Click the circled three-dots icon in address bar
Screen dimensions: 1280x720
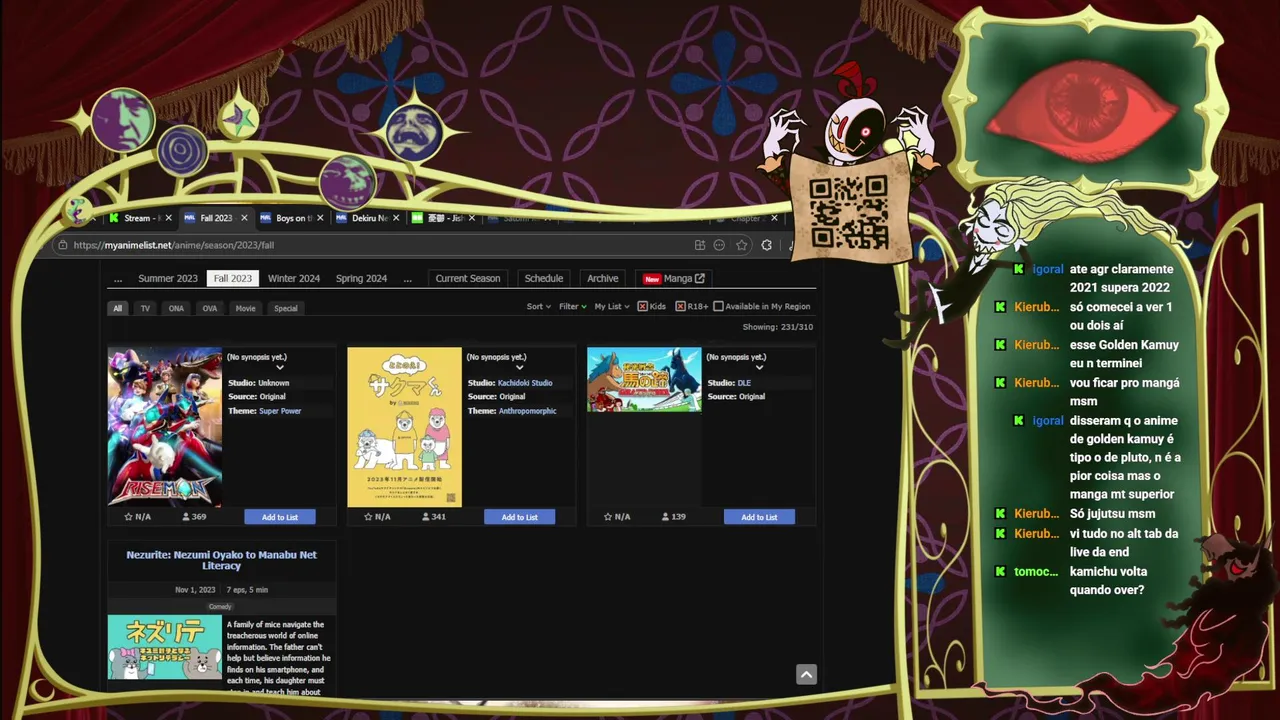[719, 245]
